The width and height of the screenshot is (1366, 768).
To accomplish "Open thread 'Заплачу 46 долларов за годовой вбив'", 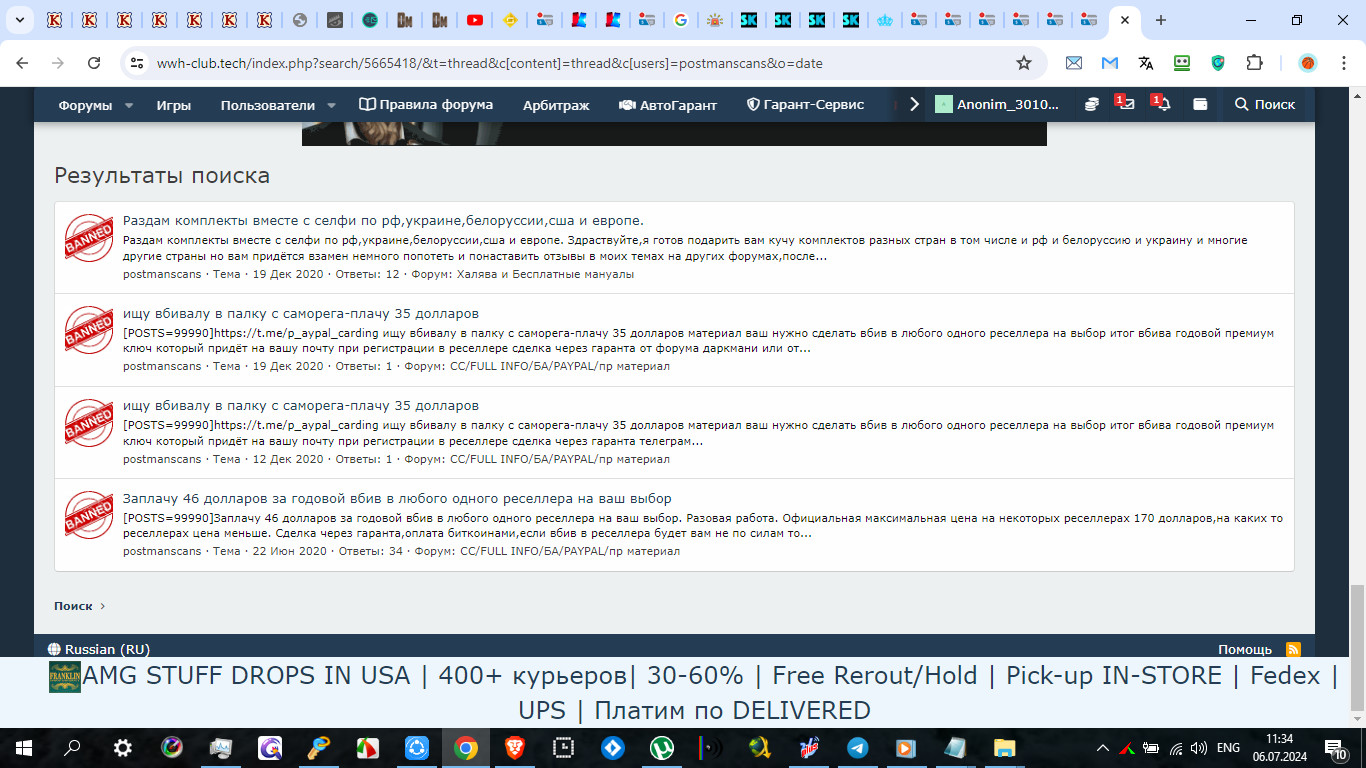I will (x=397, y=498).
